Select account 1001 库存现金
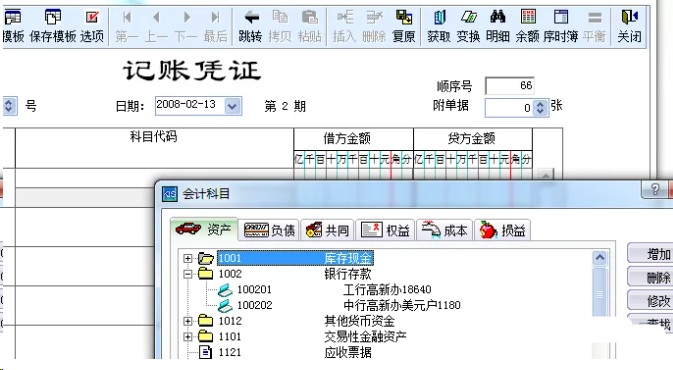 (295, 258)
